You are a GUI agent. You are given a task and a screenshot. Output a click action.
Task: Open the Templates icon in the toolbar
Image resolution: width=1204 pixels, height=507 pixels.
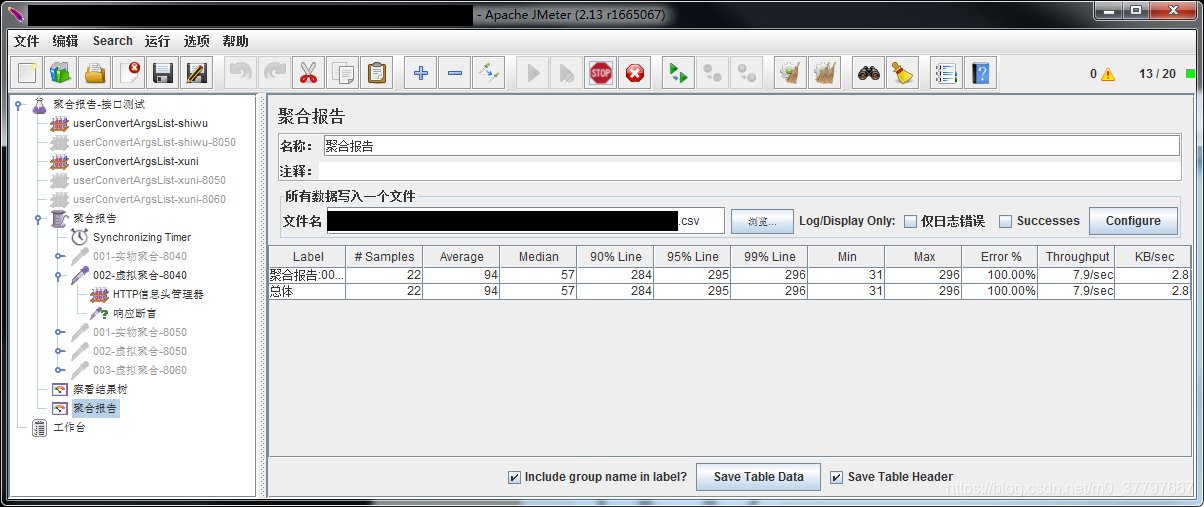coord(60,73)
